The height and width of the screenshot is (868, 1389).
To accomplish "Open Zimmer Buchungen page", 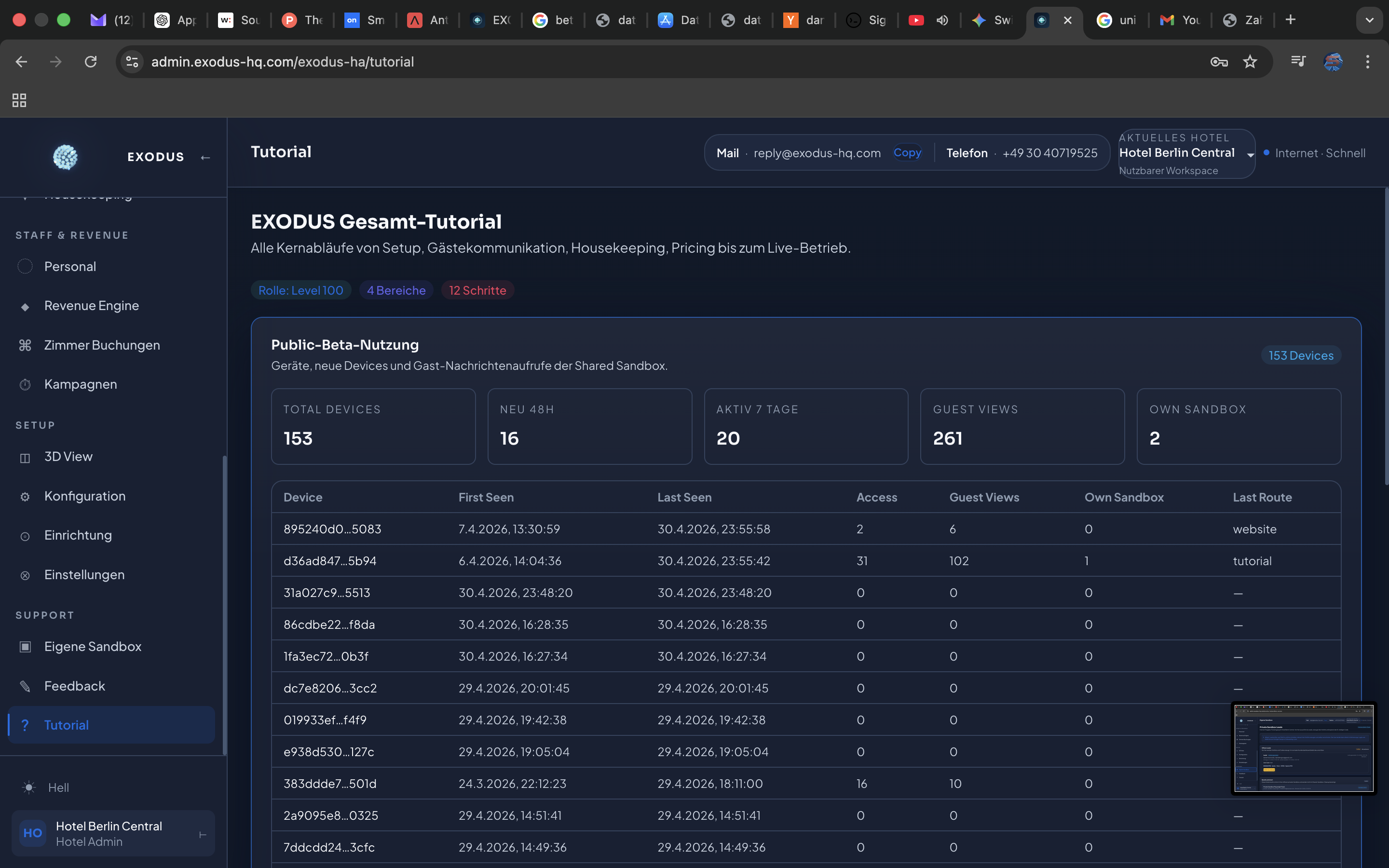I will pos(102,345).
